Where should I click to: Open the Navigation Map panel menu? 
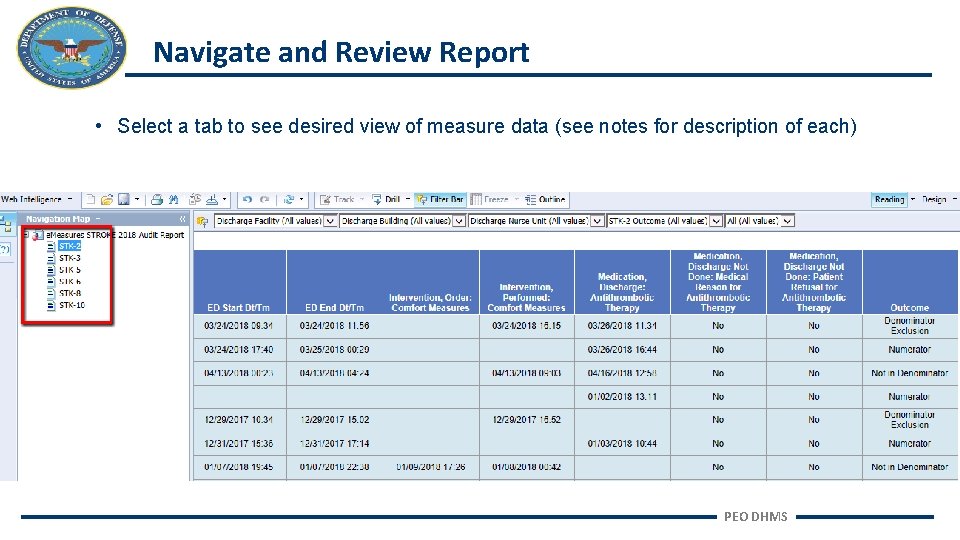(98, 219)
